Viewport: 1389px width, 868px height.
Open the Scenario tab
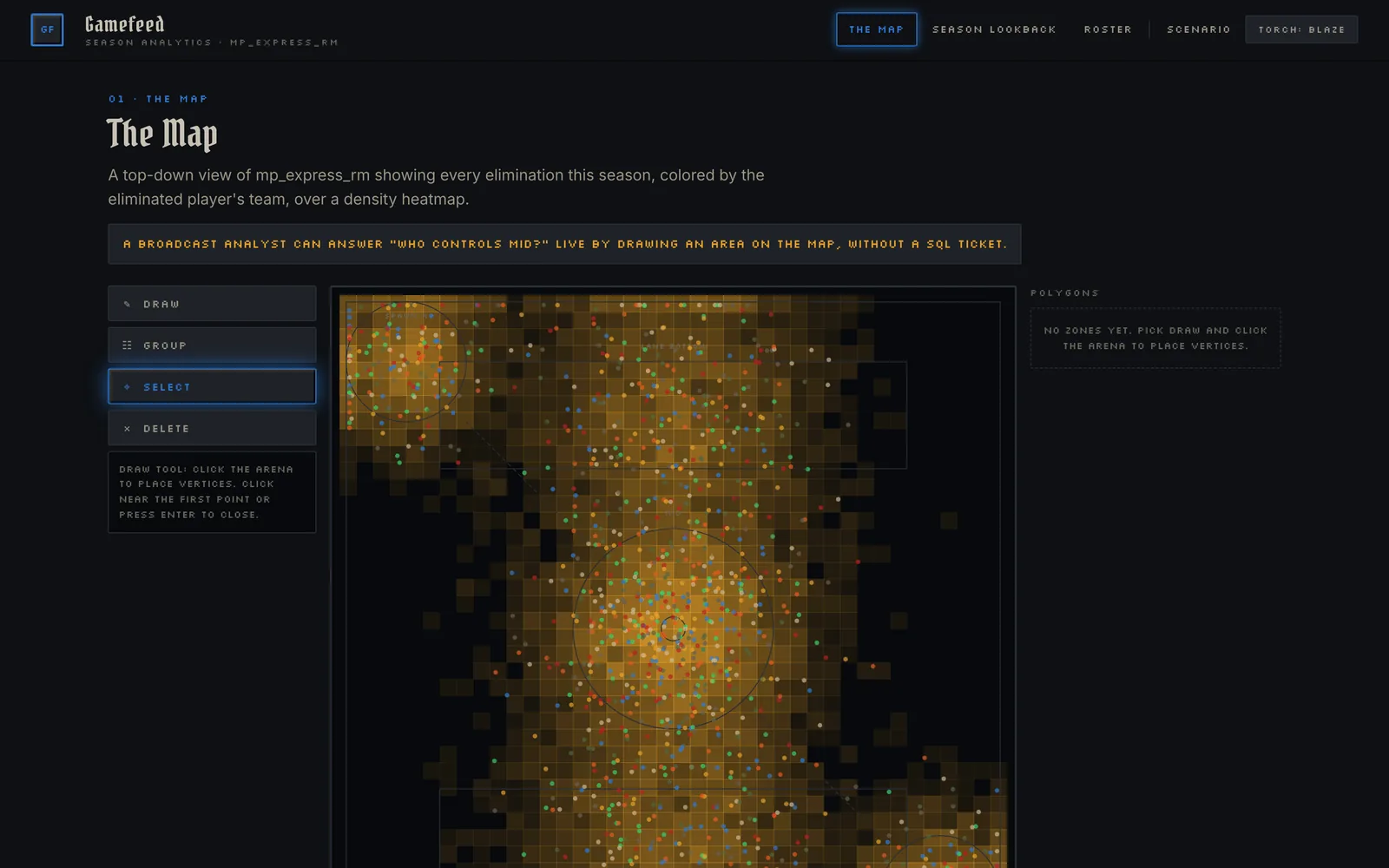[1198, 30]
